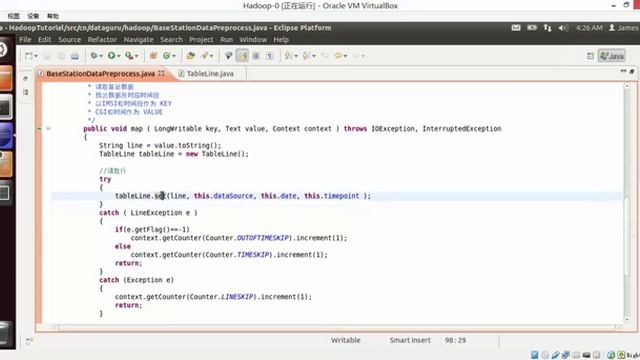
Task: Click the Next Annotation arrow icon
Action: 289,56
